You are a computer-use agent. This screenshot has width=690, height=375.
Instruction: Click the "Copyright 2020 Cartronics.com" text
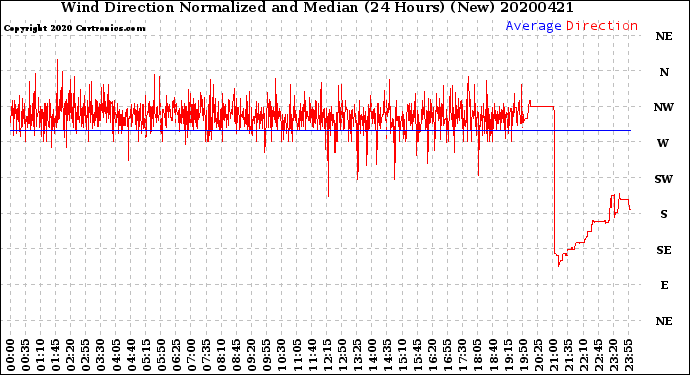click(x=74, y=28)
